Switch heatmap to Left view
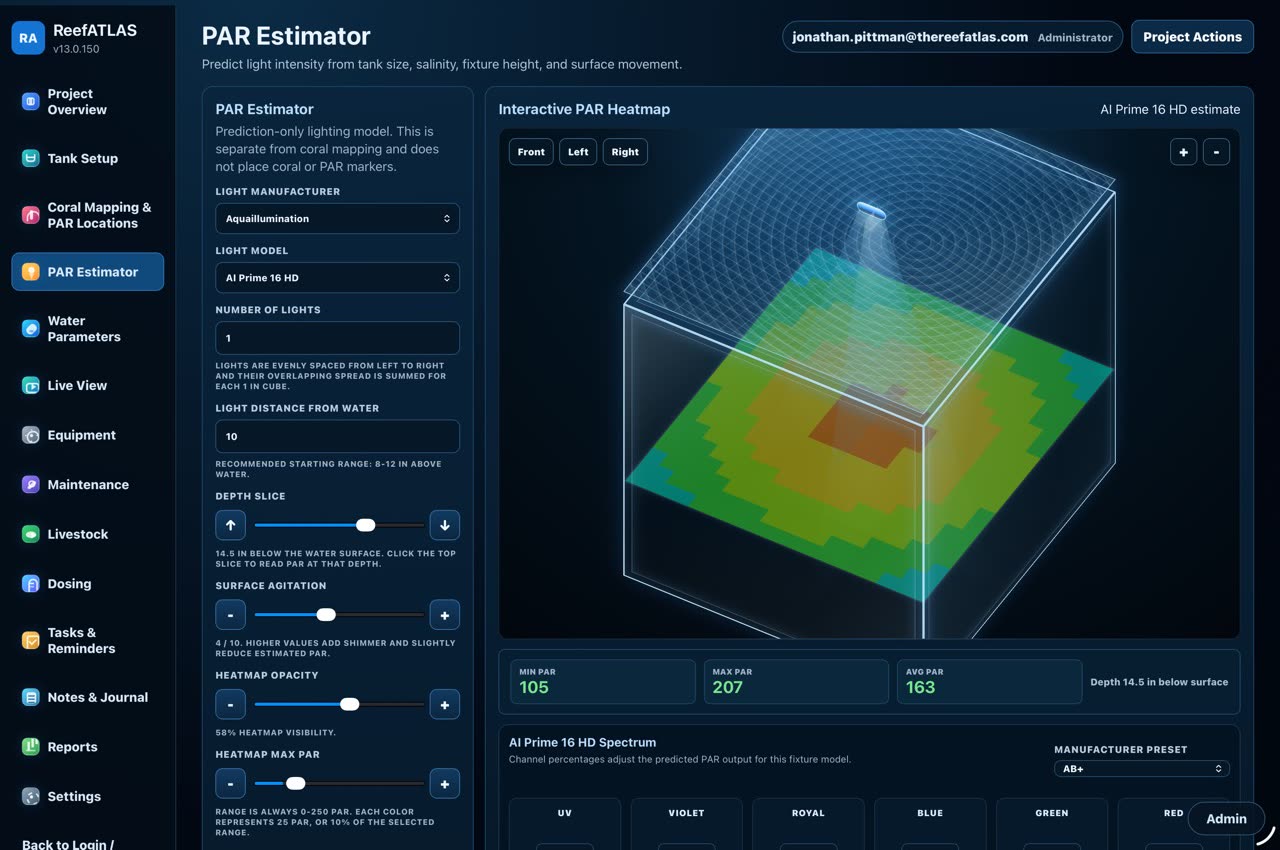1280x850 pixels. tap(578, 152)
